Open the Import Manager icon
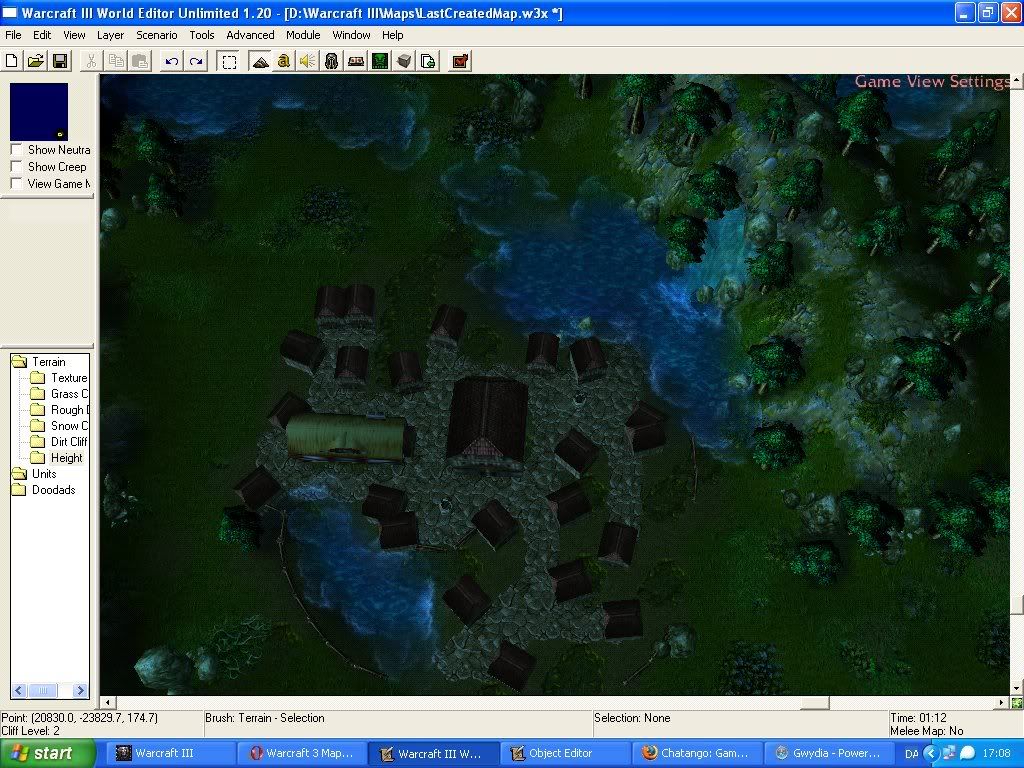This screenshot has height=768, width=1024. (428, 61)
